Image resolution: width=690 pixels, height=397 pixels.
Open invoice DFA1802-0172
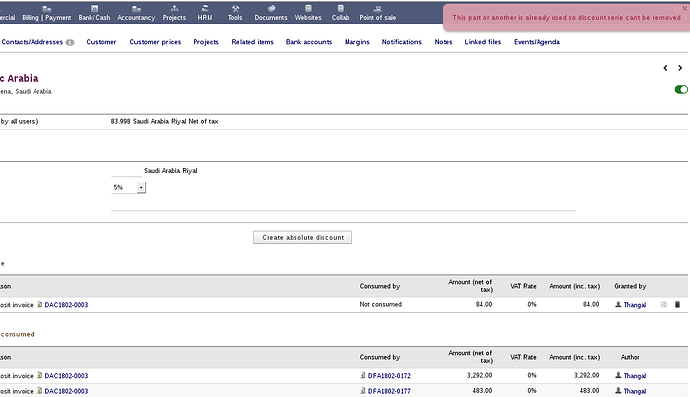tap(389, 376)
